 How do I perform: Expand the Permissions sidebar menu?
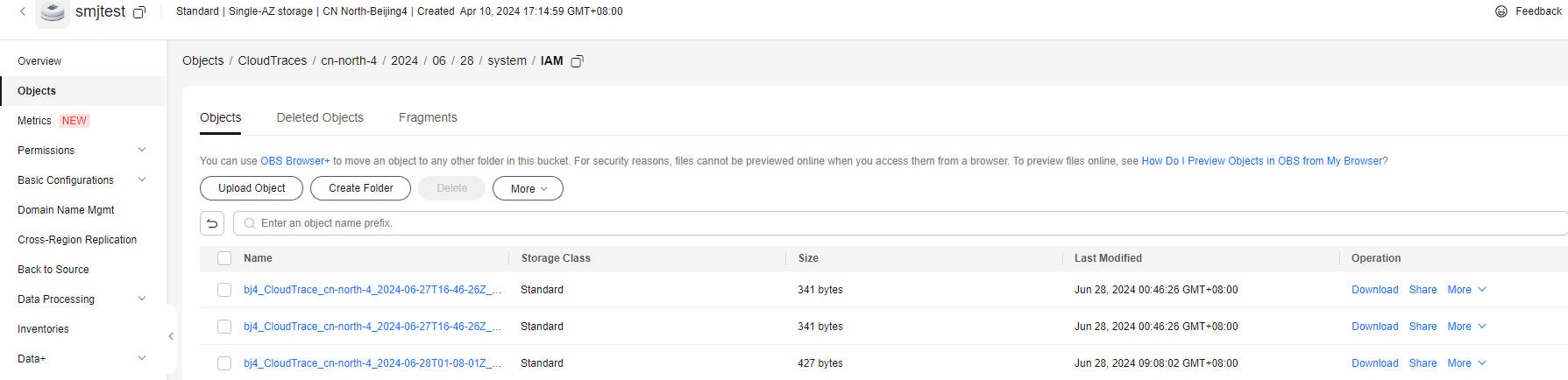142,151
